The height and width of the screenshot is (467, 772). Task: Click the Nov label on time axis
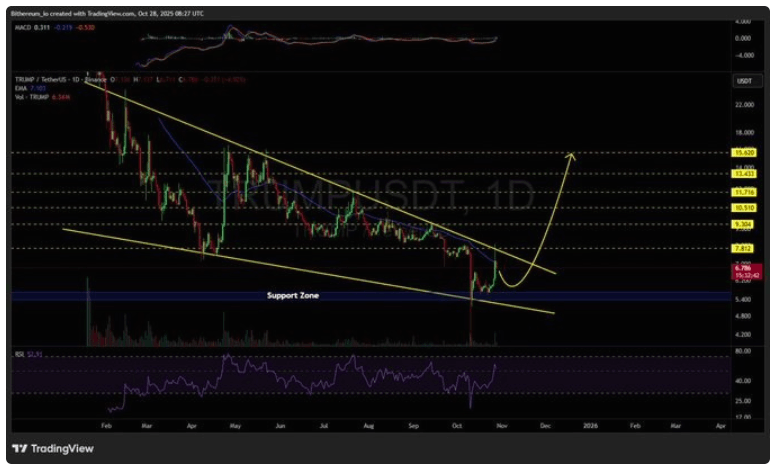pyautogui.click(x=502, y=426)
